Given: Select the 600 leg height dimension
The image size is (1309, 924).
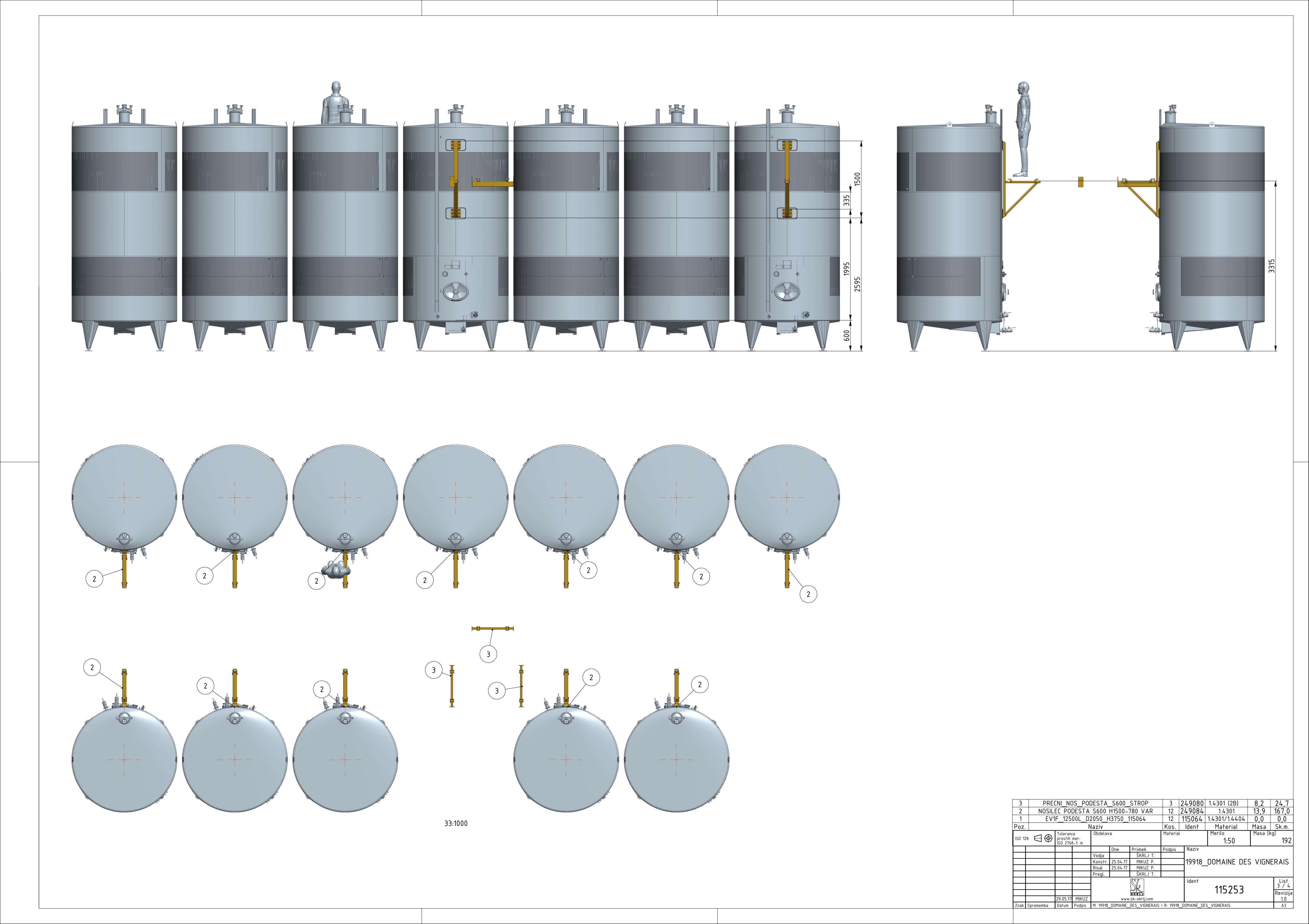Looking at the screenshot, I should [847, 336].
